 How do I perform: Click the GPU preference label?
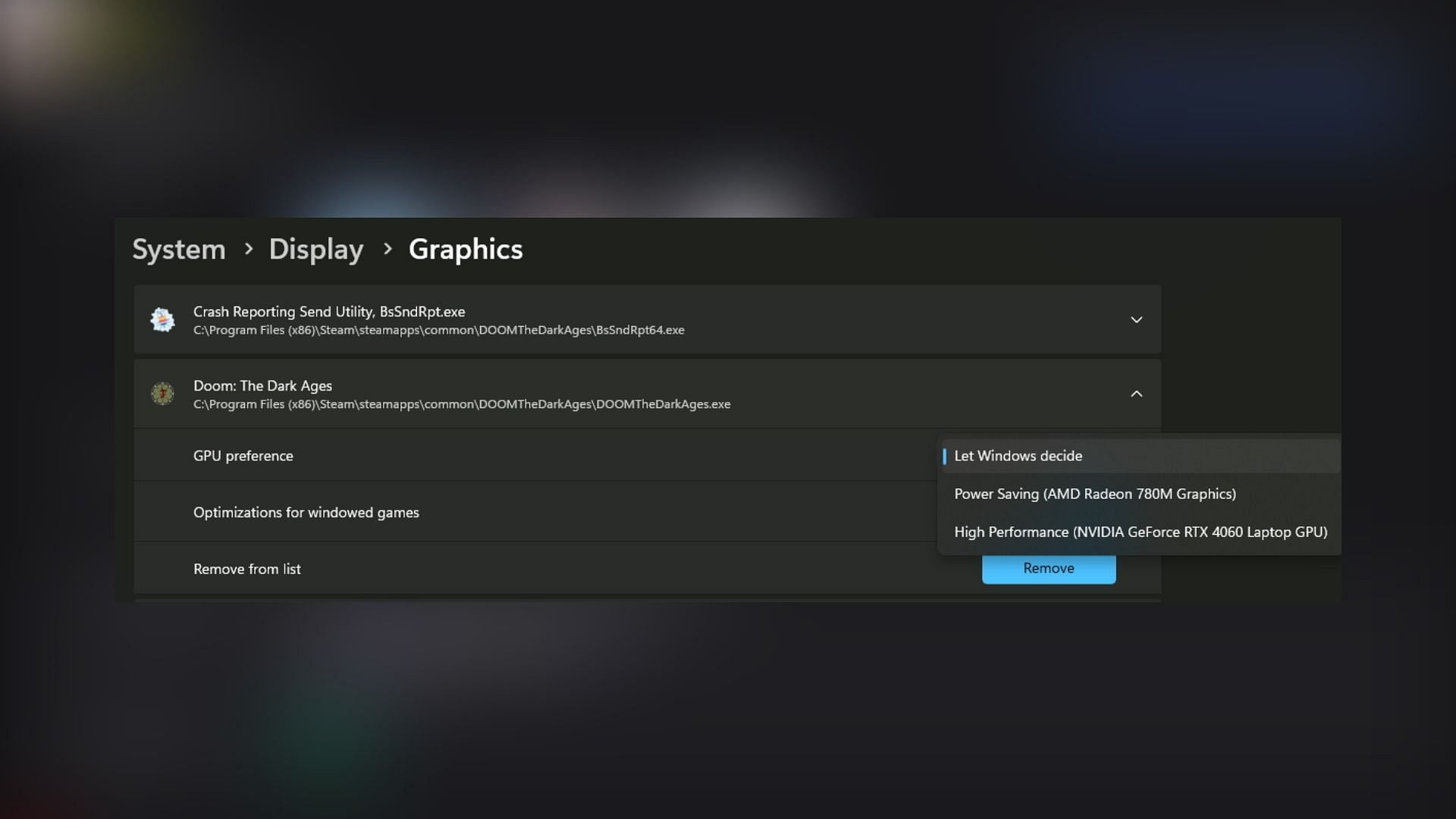(x=243, y=456)
